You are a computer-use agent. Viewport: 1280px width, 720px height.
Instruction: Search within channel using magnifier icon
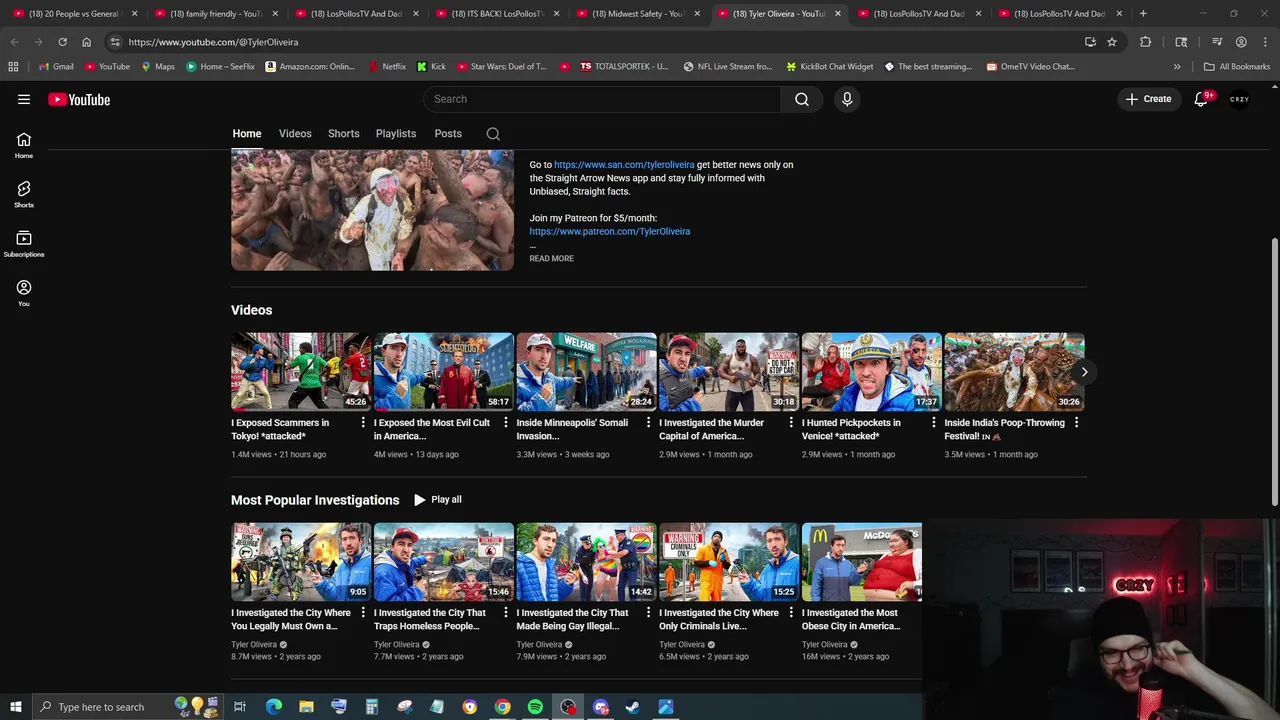tap(493, 134)
